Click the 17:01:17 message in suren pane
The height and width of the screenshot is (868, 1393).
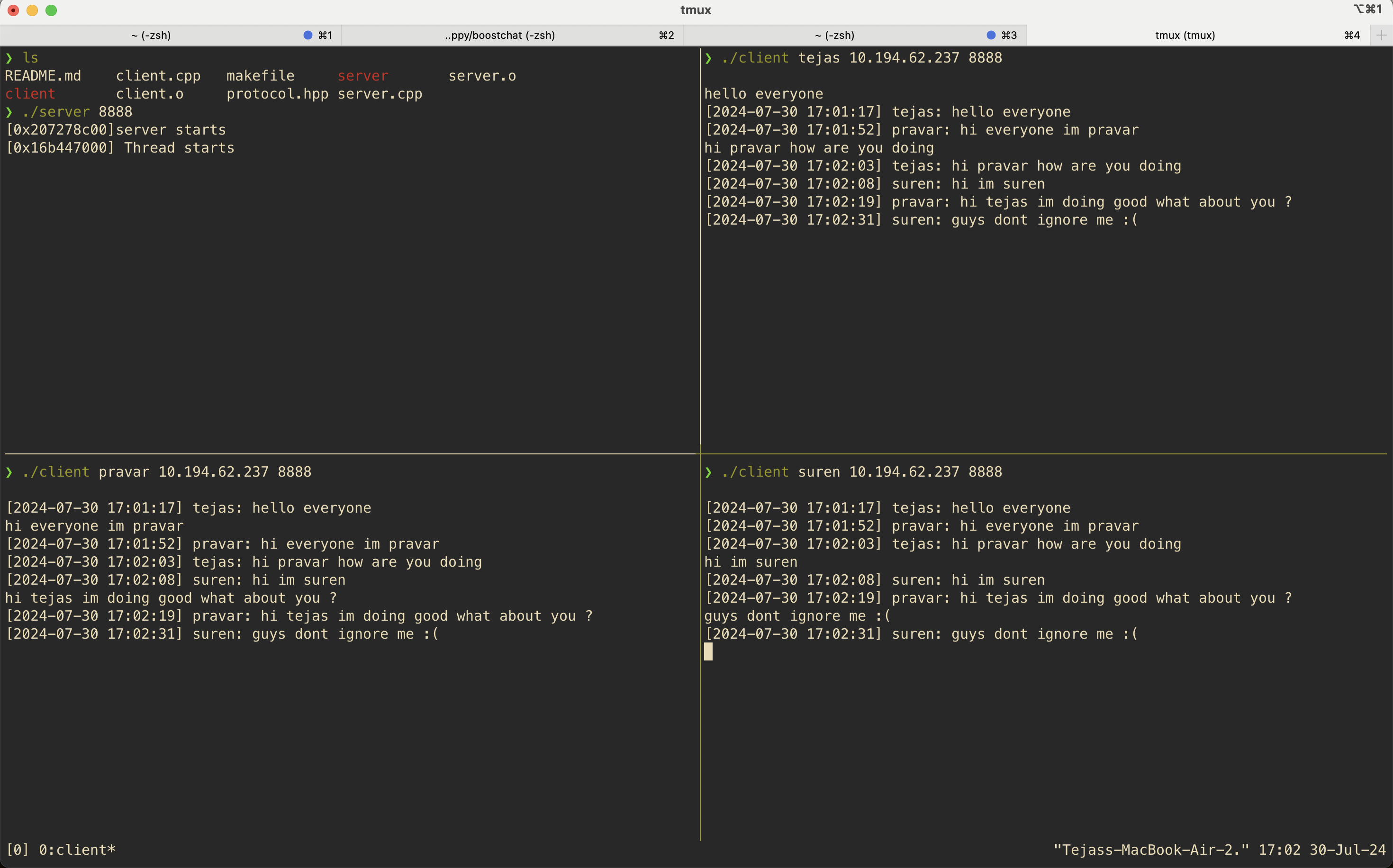tap(887, 508)
